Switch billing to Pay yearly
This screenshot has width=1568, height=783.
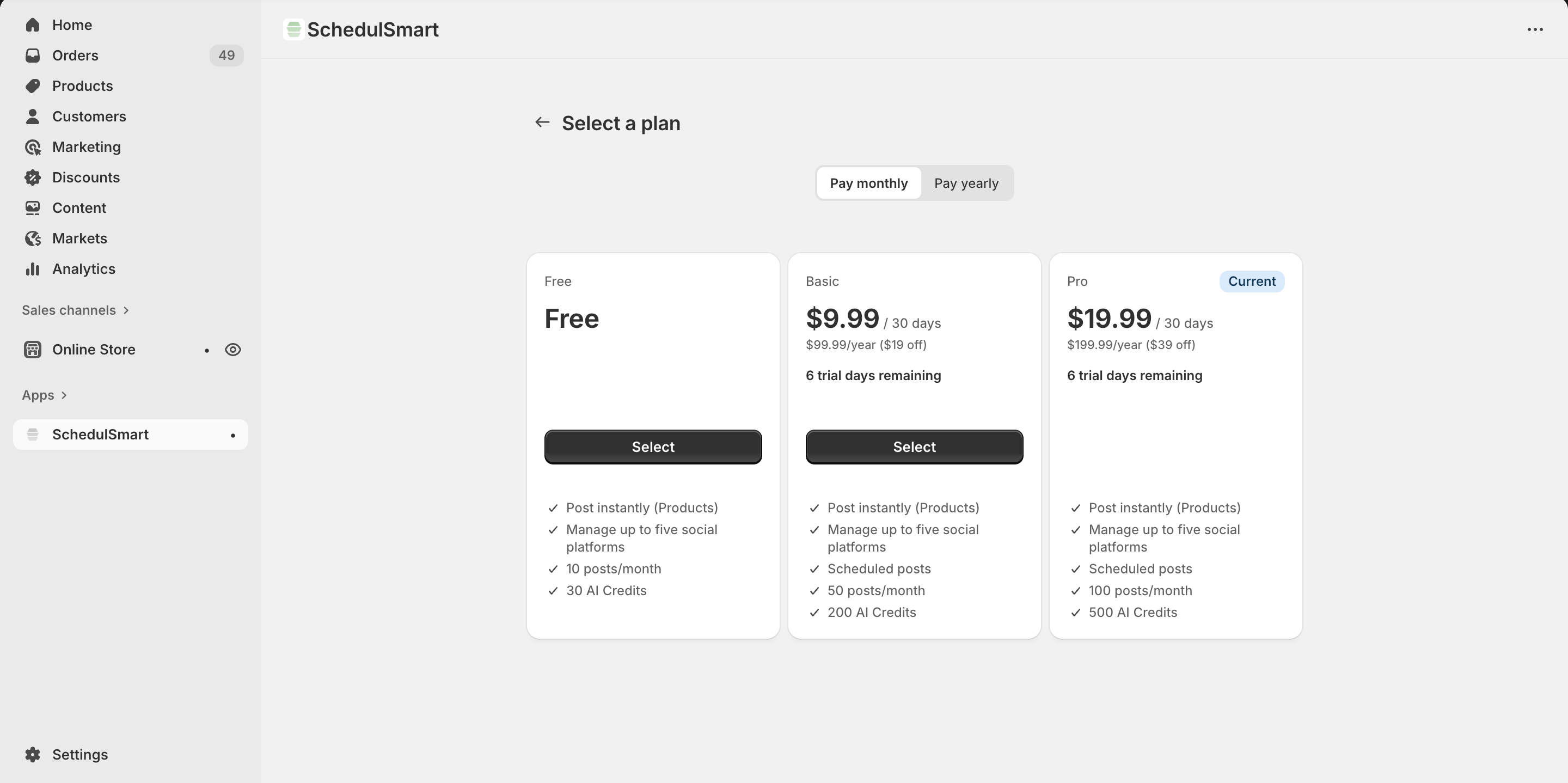tap(966, 183)
